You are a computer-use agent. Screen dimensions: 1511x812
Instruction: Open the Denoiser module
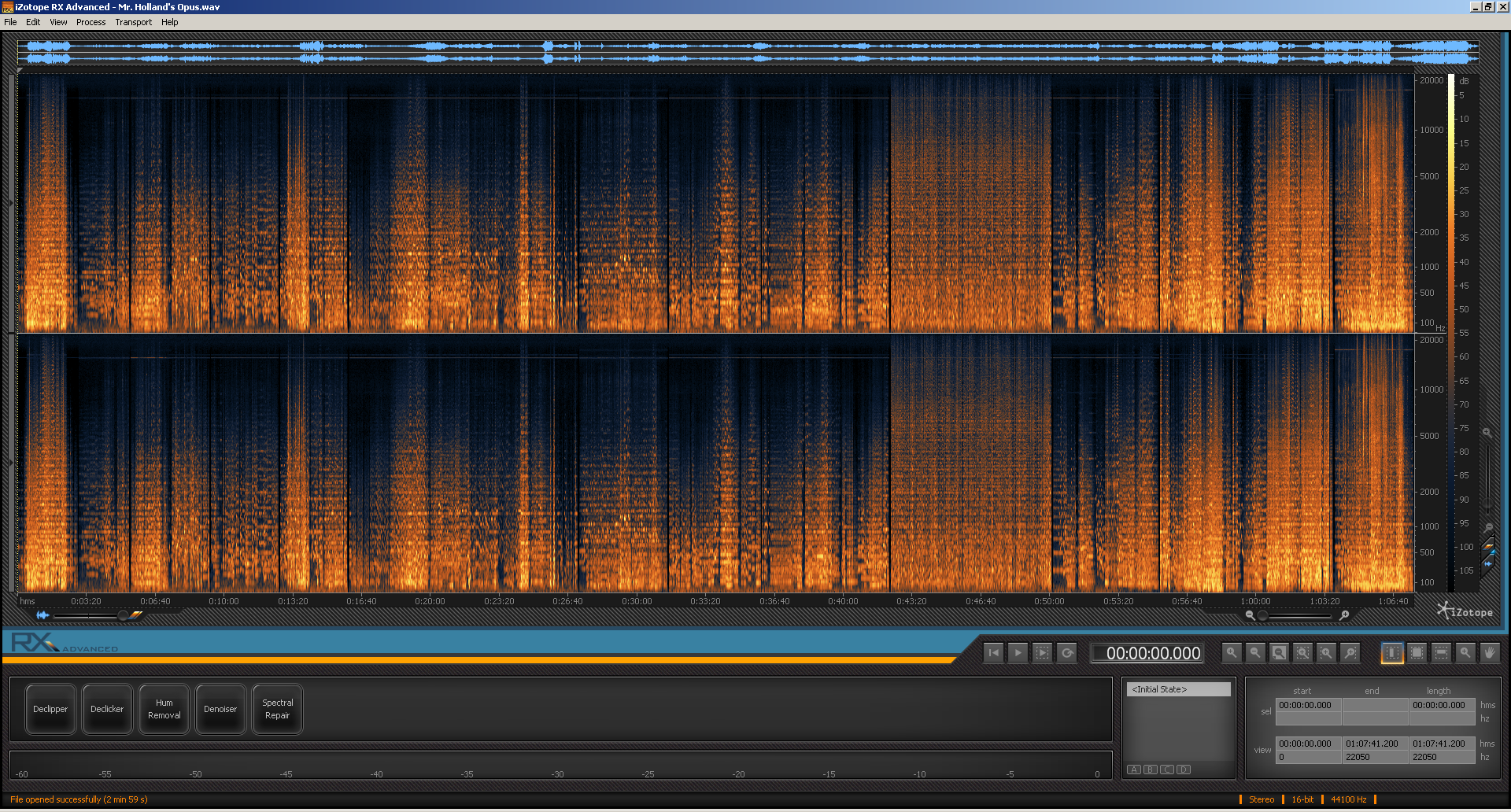pos(220,709)
